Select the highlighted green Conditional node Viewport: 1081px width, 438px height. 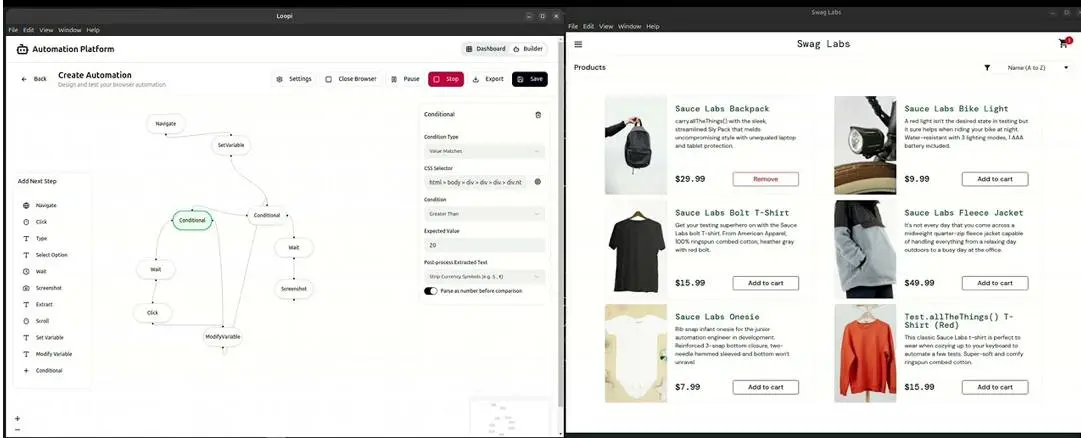[192, 221]
